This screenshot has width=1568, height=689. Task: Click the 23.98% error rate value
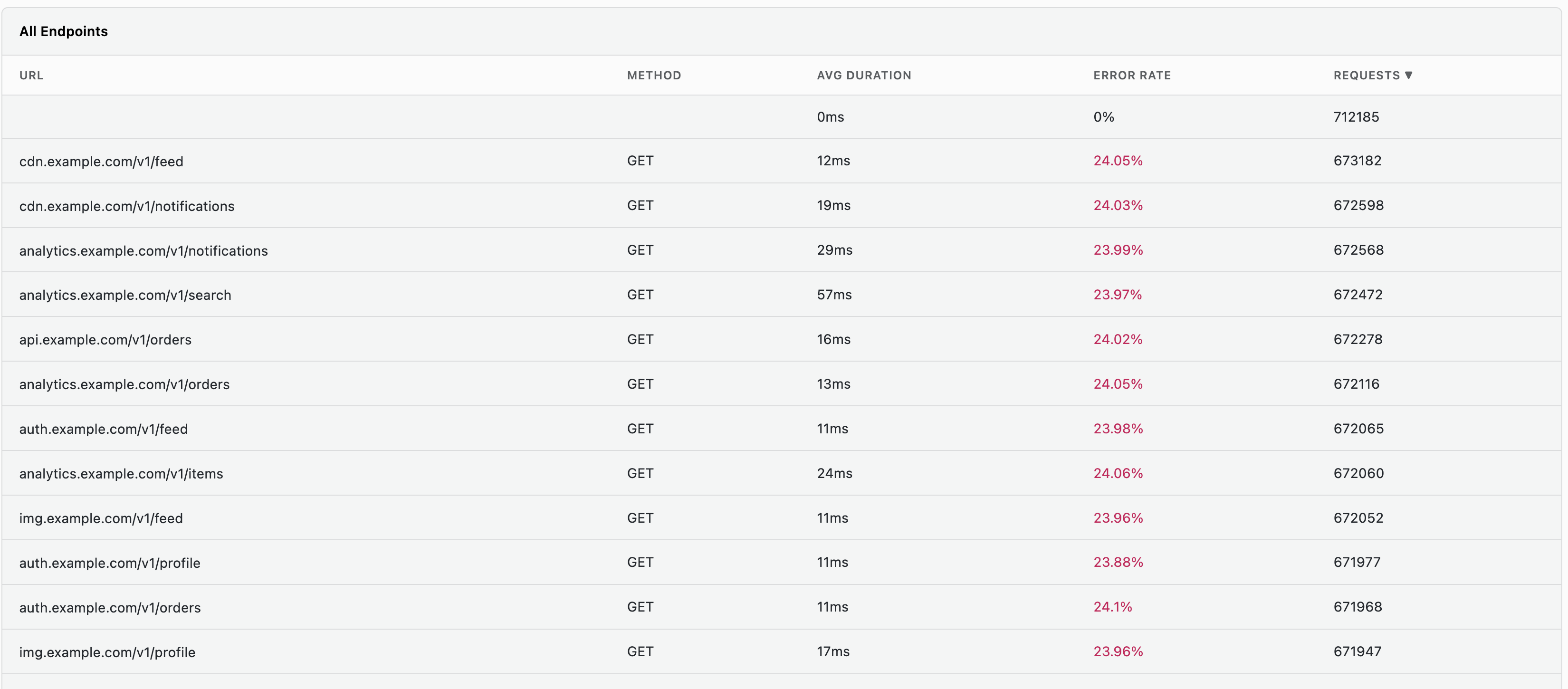tap(1118, 429)
